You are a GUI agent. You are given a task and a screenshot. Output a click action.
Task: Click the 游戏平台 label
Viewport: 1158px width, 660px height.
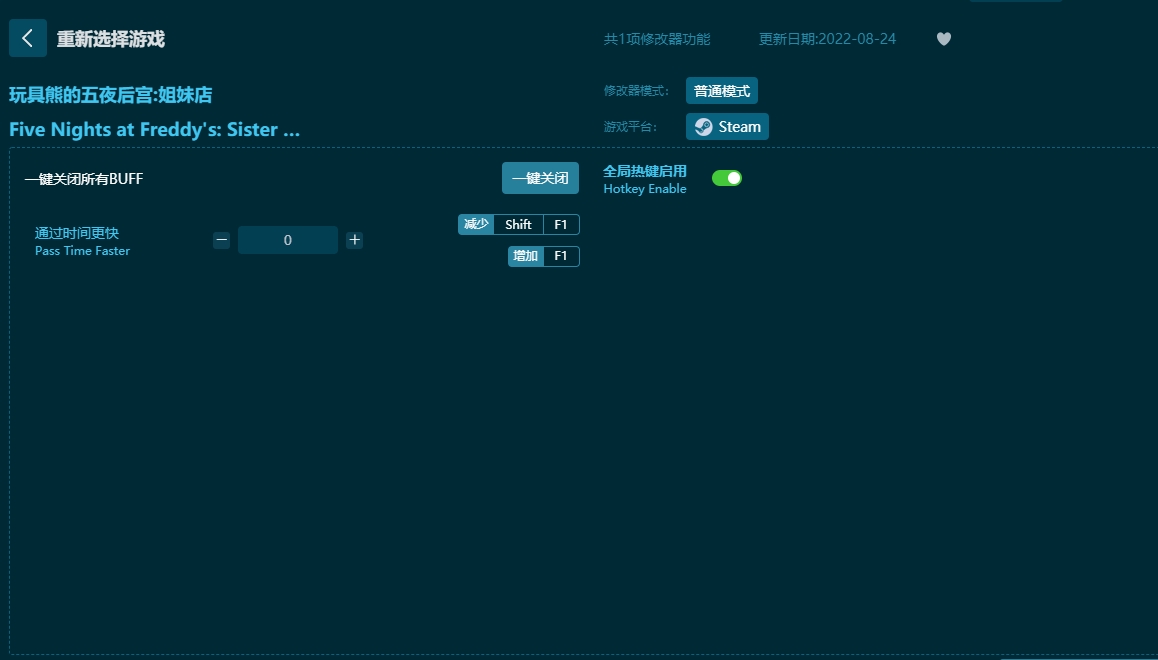point(630,127)
